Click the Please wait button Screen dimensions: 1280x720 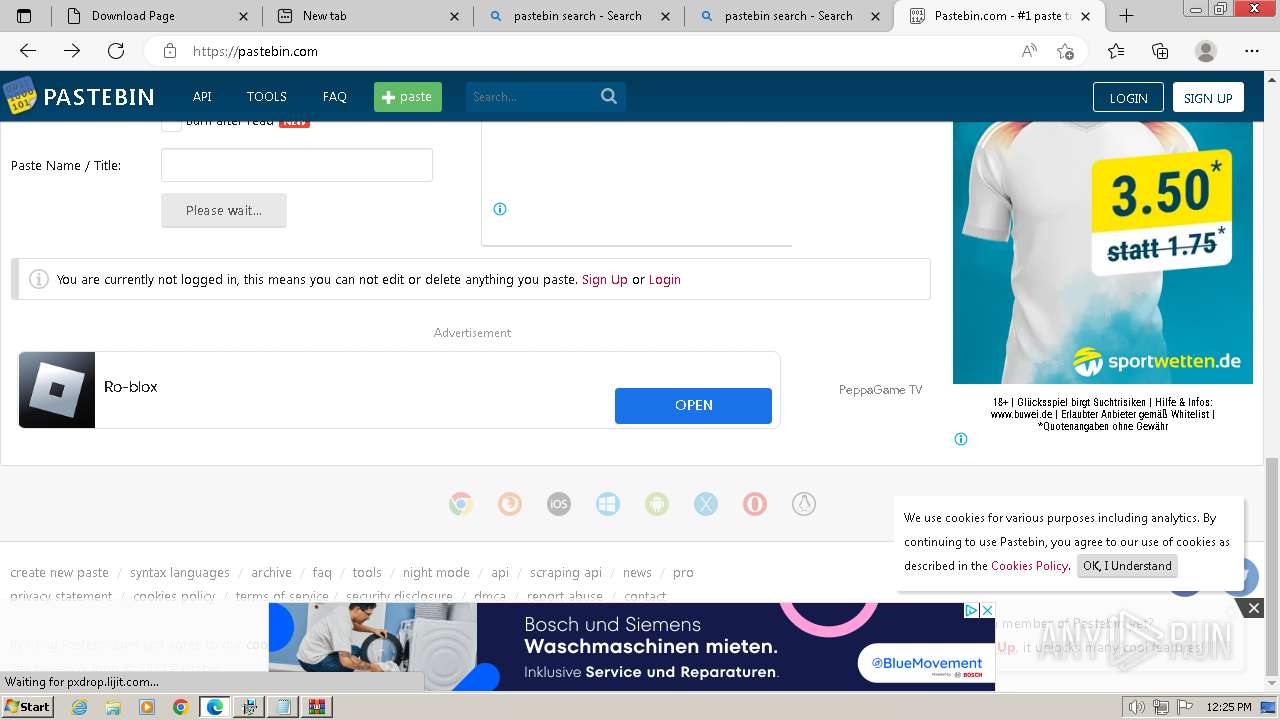[x=224, y=210]
